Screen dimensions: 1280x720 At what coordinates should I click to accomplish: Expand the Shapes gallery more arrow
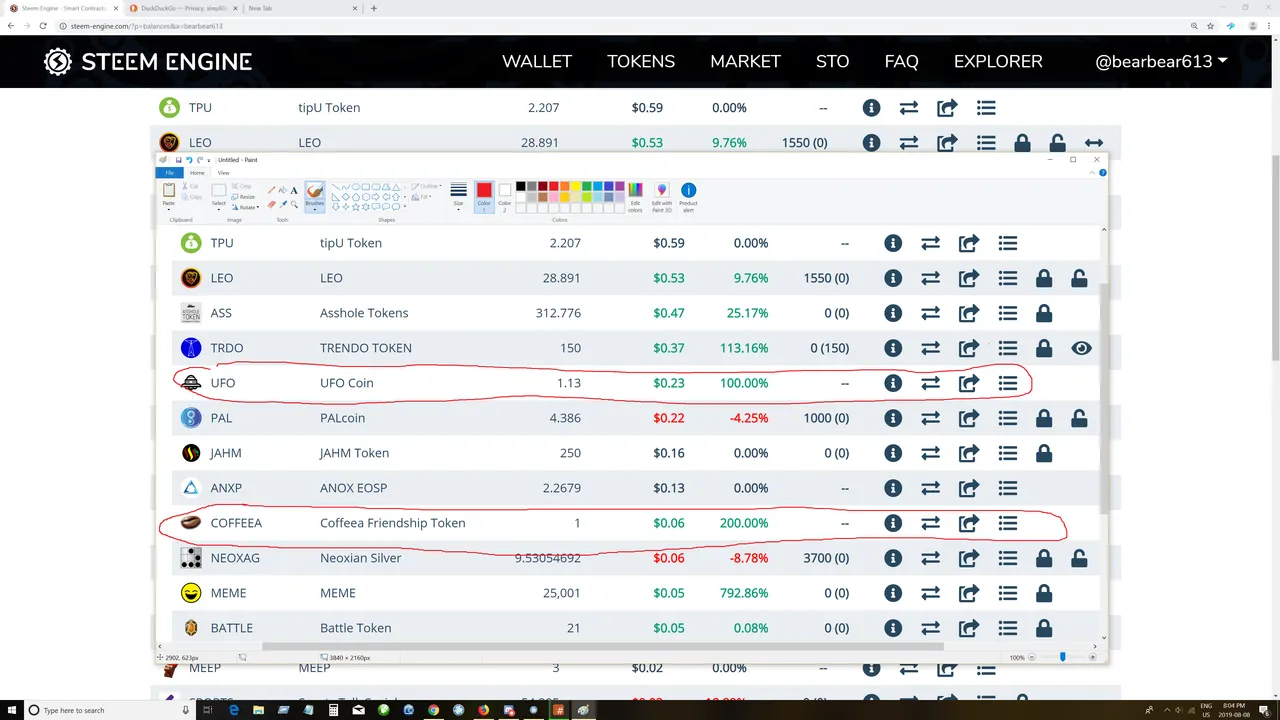[x=405, y=206]
